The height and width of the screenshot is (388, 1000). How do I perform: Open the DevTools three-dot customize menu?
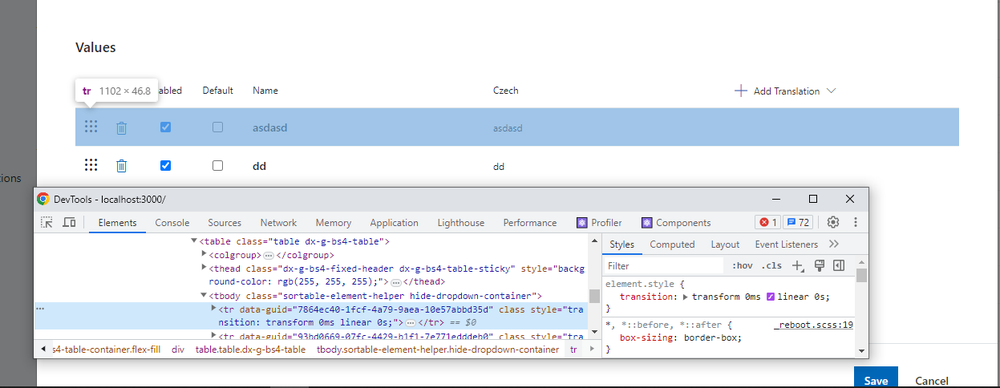(x=855, y=222)
